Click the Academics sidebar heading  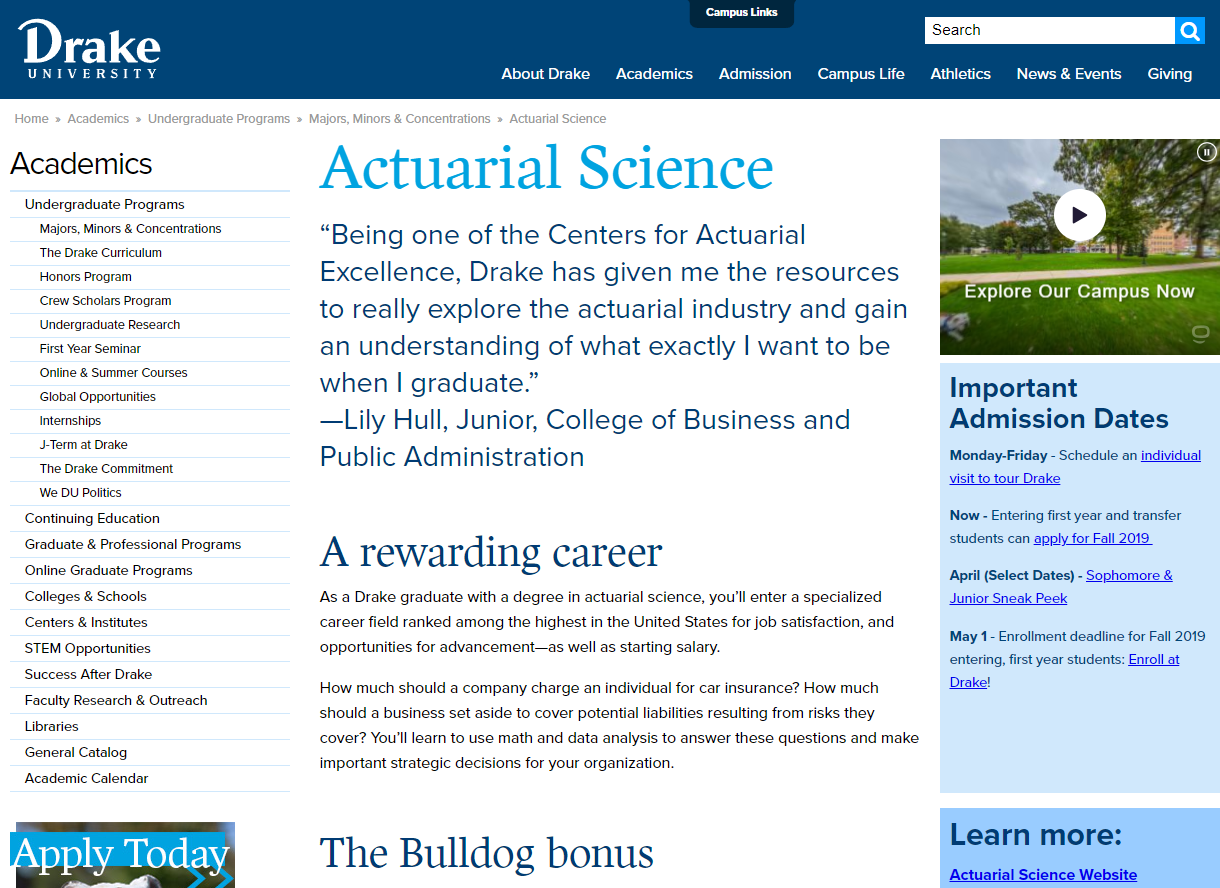81,164
